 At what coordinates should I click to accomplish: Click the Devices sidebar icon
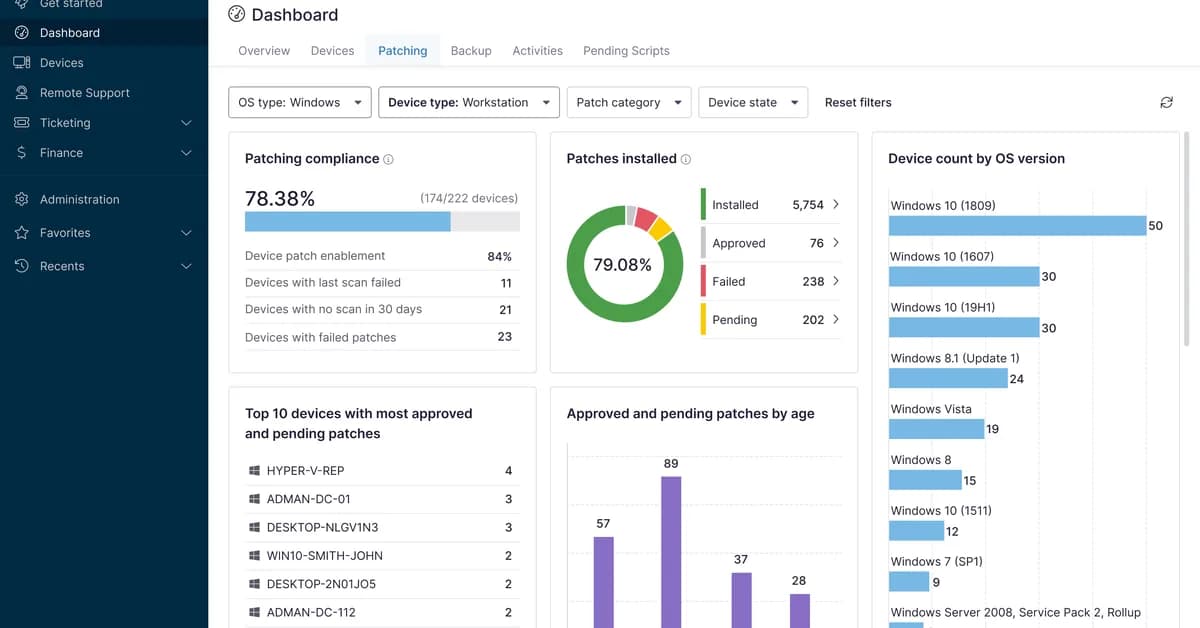pos(22,63)
